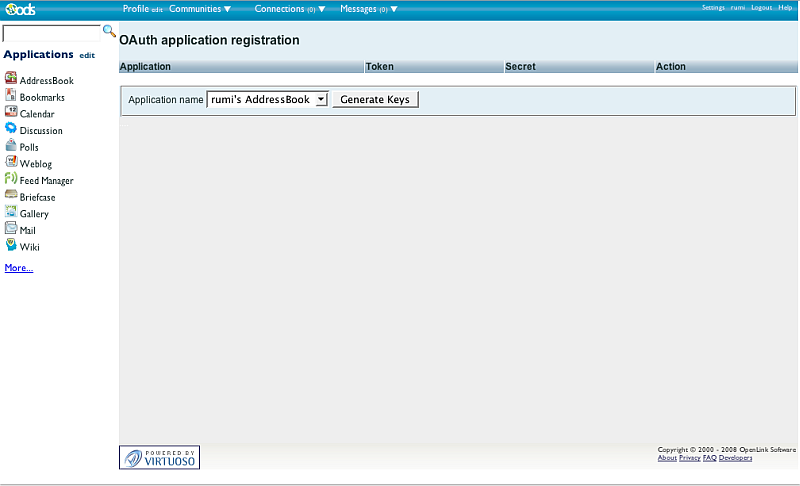This screenshot has width=800, height=486.
Task: Open the Help link
Action: coord(785,8)
